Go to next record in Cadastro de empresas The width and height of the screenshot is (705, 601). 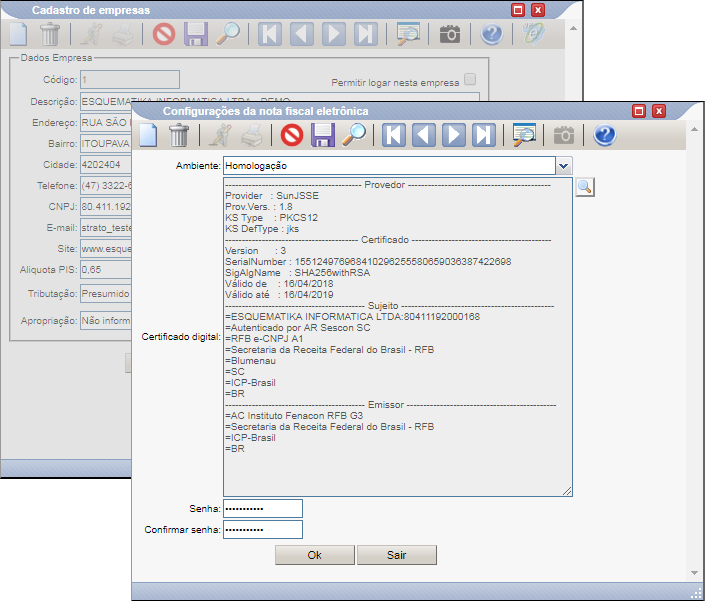334,34
